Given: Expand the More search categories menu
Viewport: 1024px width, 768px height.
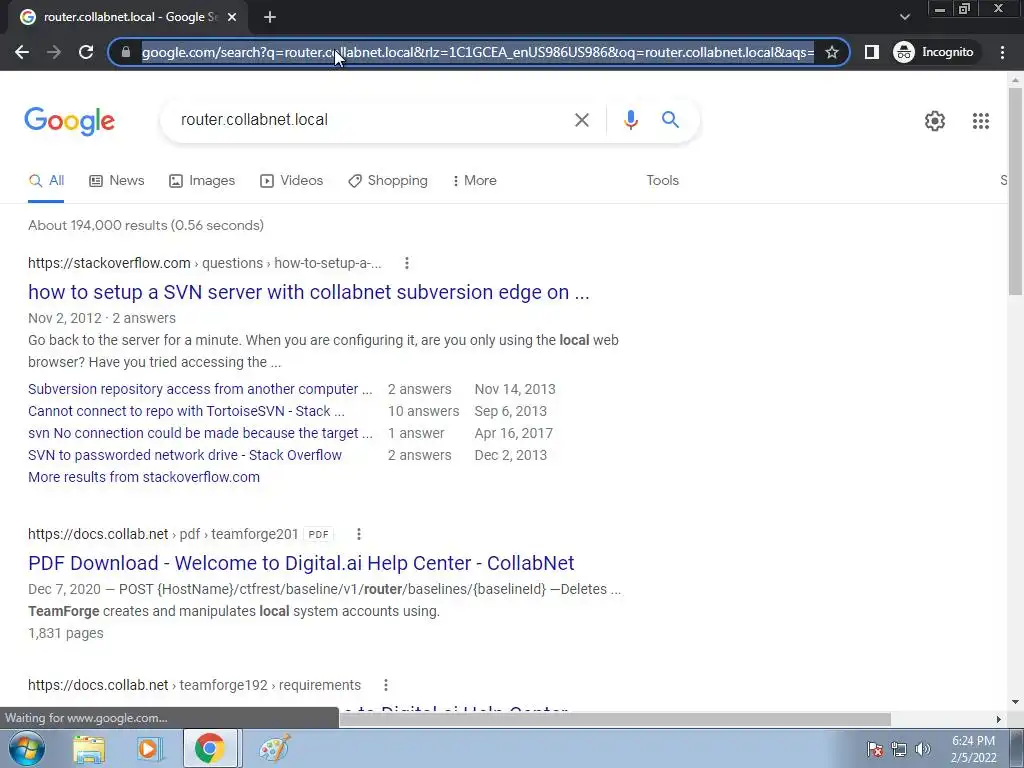Looking at the screenshot, I should tap(475, 181).
